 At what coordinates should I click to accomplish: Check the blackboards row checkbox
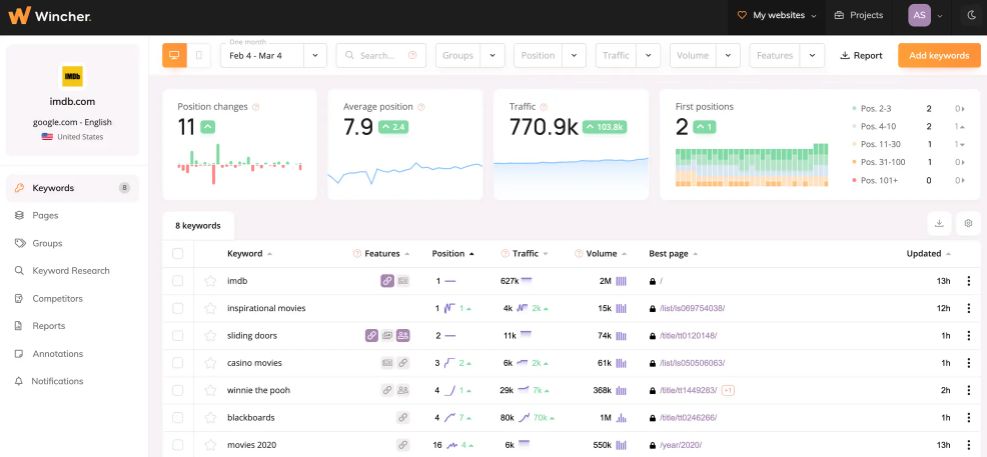[x=178, y=417]
